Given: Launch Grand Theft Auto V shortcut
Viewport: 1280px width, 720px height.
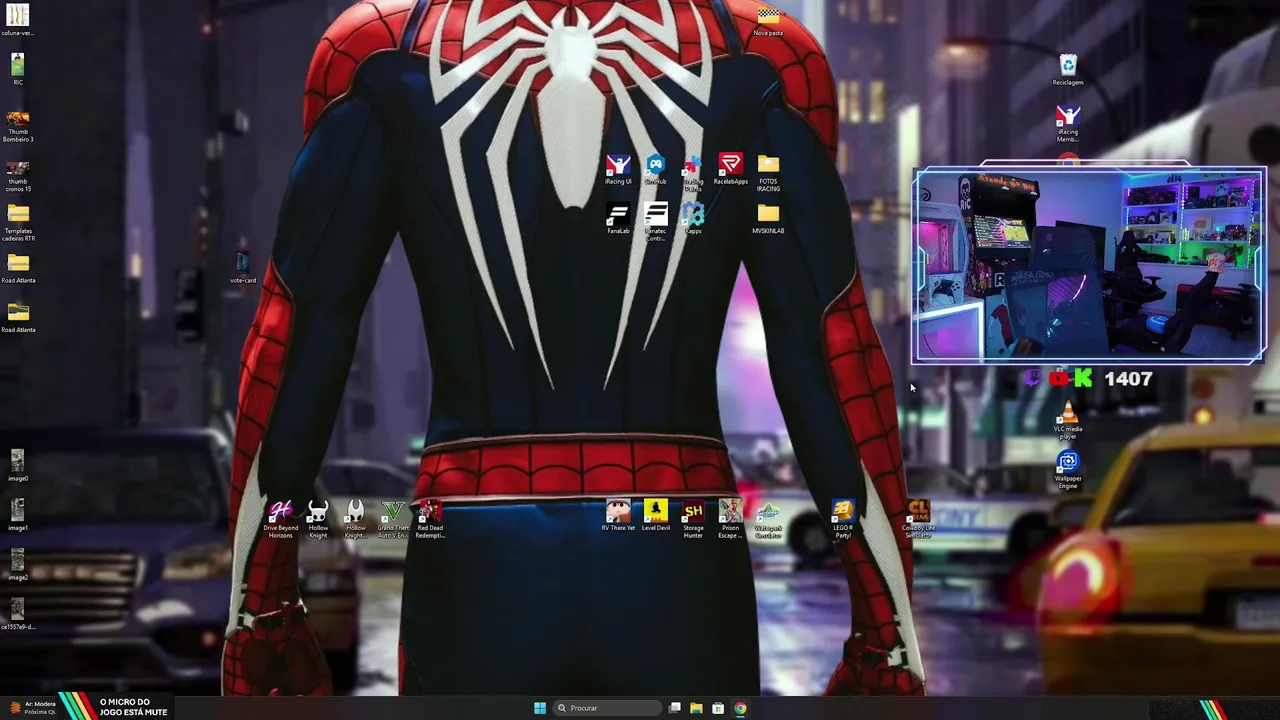Looking at the screenshot, I should [x=393, y=520].
